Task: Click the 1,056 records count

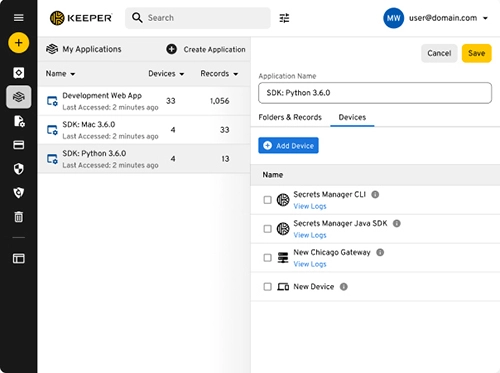Action: pos(220,101)
